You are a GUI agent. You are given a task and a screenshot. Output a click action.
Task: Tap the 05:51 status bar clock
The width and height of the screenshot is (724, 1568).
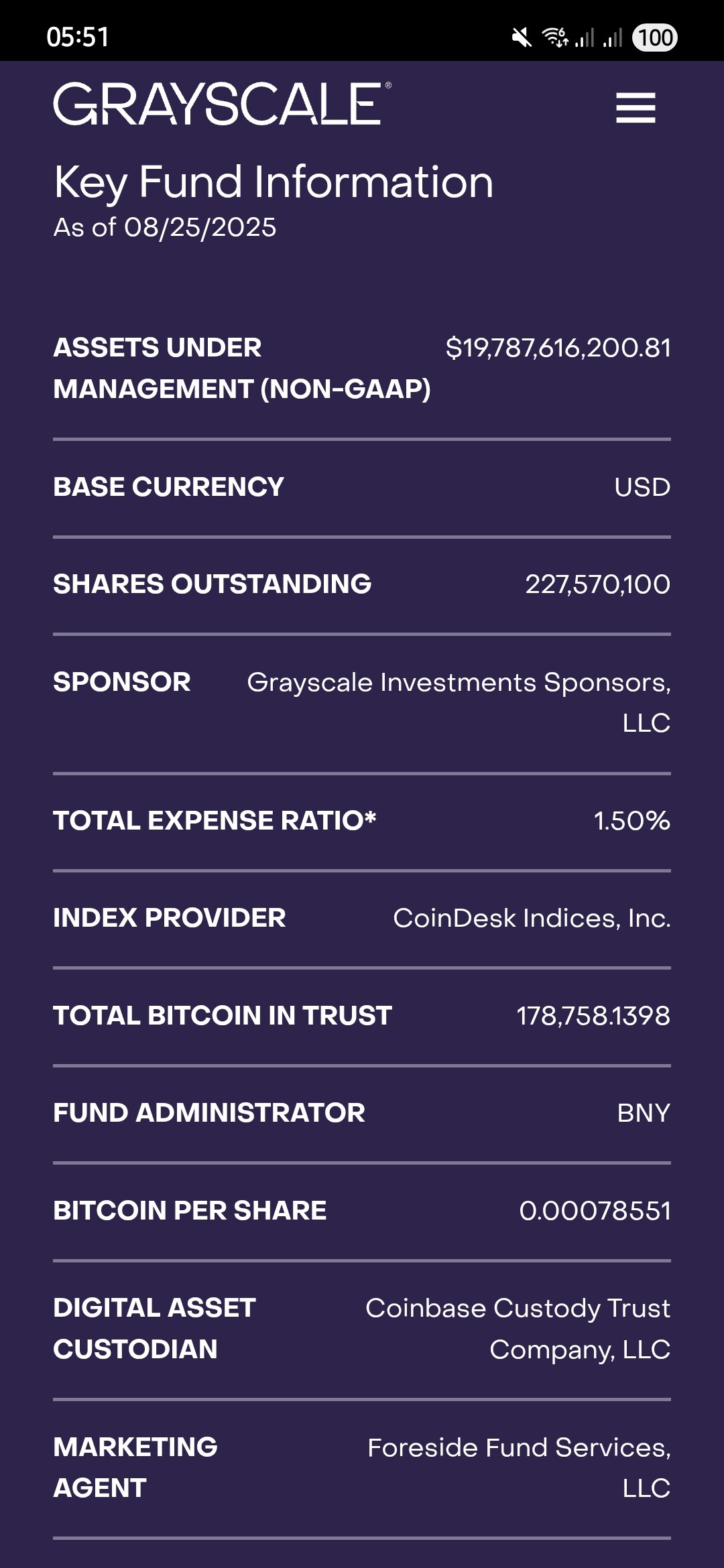tap(78, 38)
